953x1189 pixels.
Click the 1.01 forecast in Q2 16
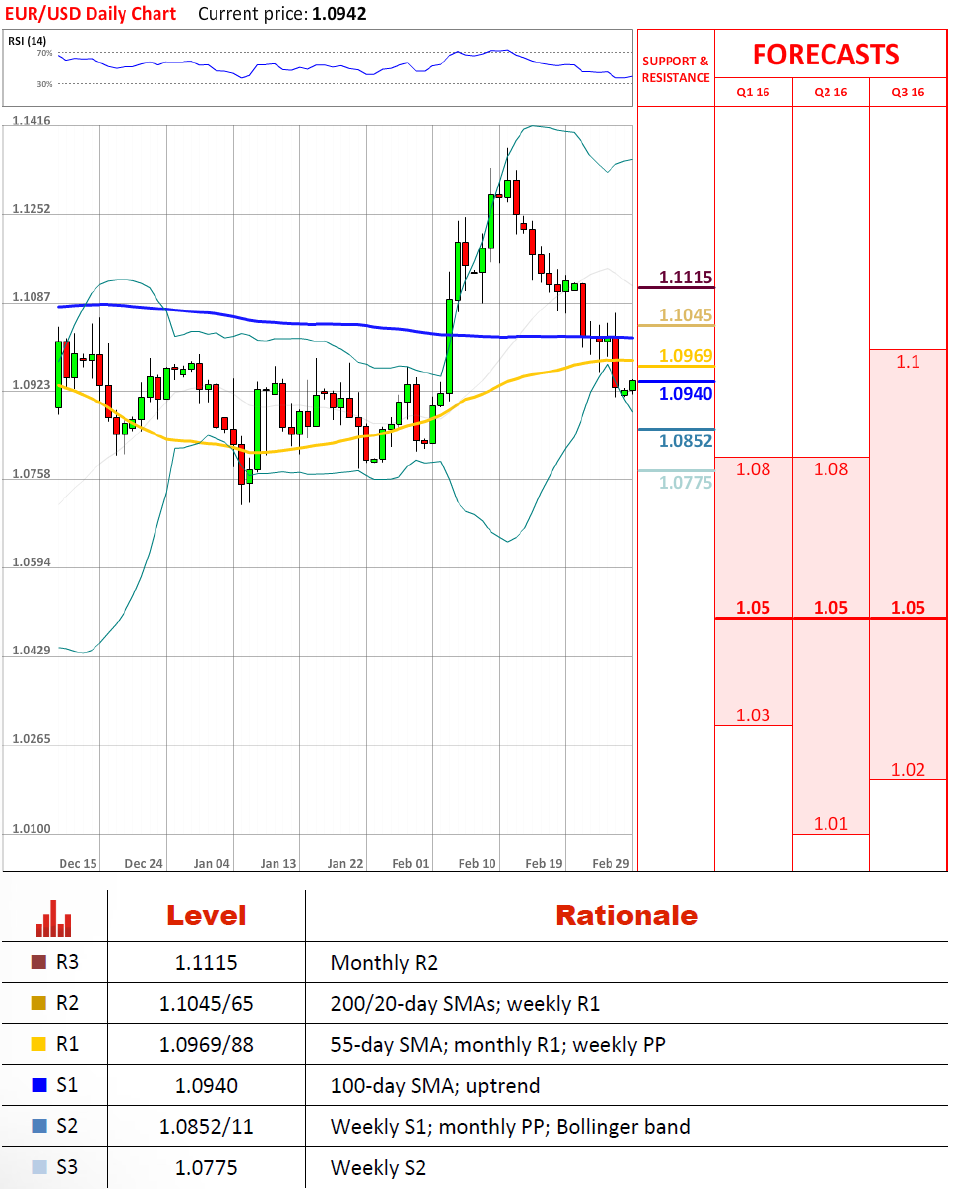point(831,824)
